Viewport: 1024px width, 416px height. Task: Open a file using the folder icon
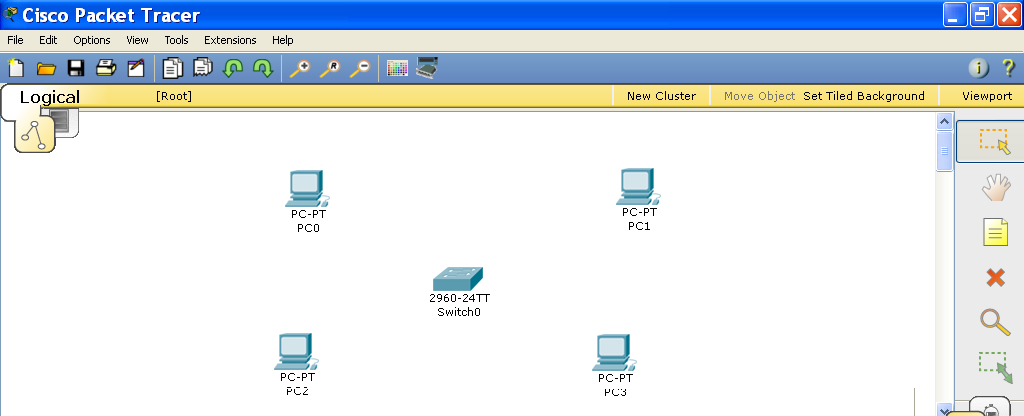[x=46, y=68]
